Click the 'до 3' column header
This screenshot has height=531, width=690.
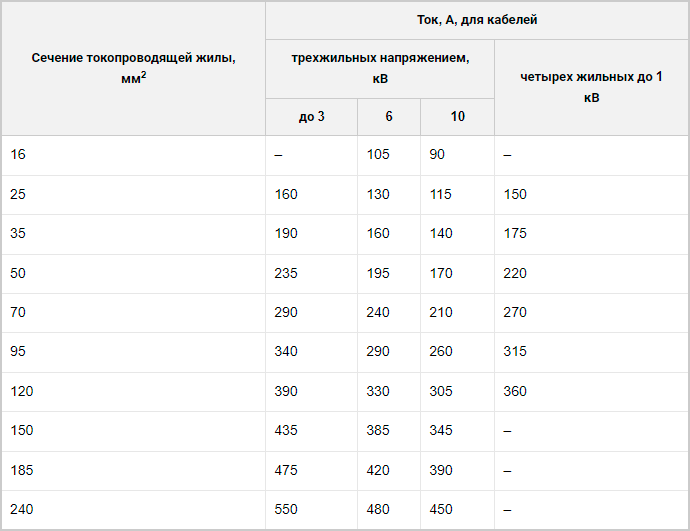coord(312,116)
